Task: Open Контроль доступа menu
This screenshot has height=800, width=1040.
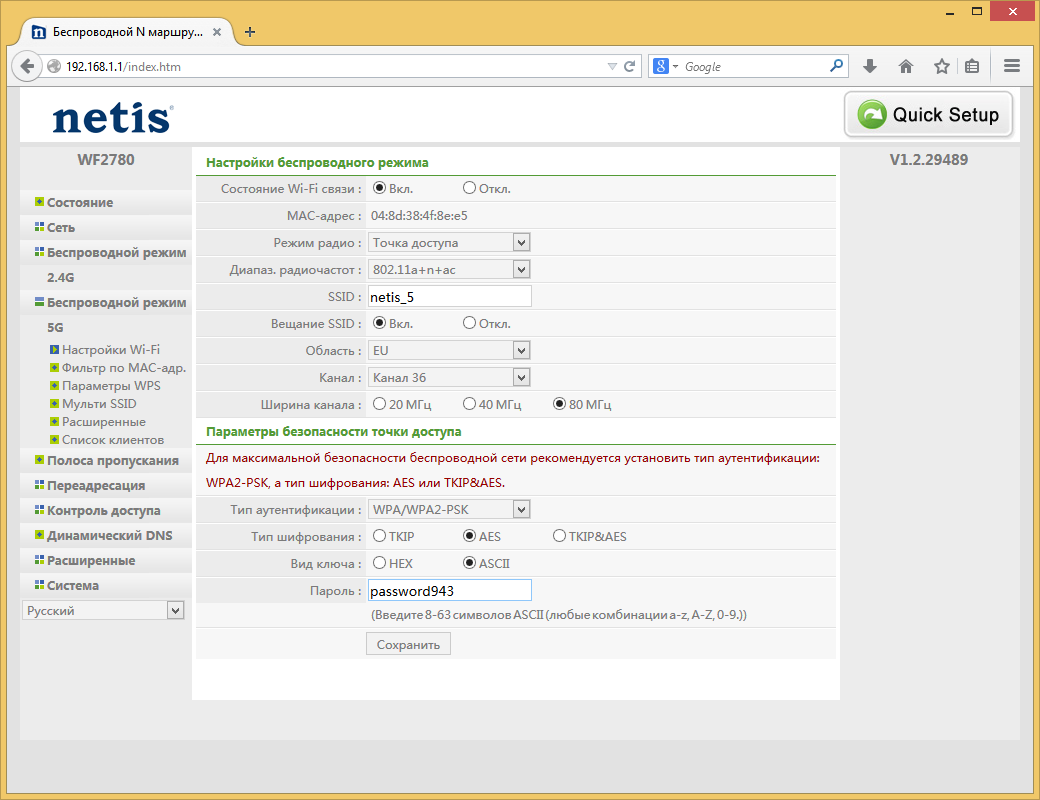Action: coord(103,511)
